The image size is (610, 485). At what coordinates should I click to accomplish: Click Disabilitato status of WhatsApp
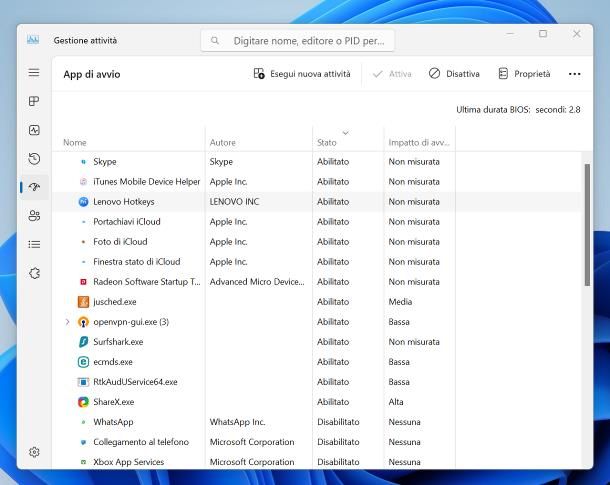(338, 422)
